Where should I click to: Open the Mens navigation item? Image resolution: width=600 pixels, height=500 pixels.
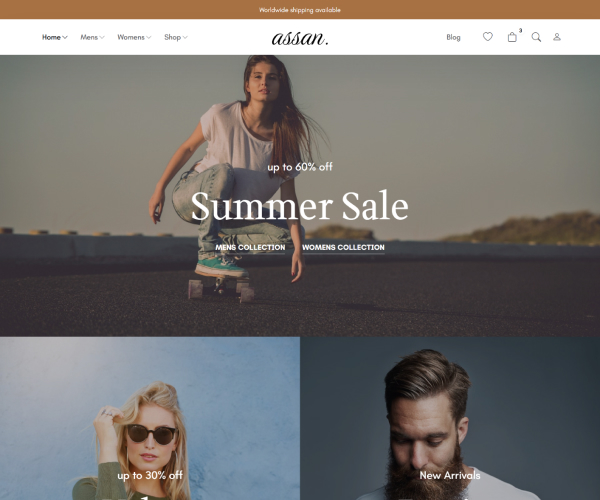click(89, 37)
